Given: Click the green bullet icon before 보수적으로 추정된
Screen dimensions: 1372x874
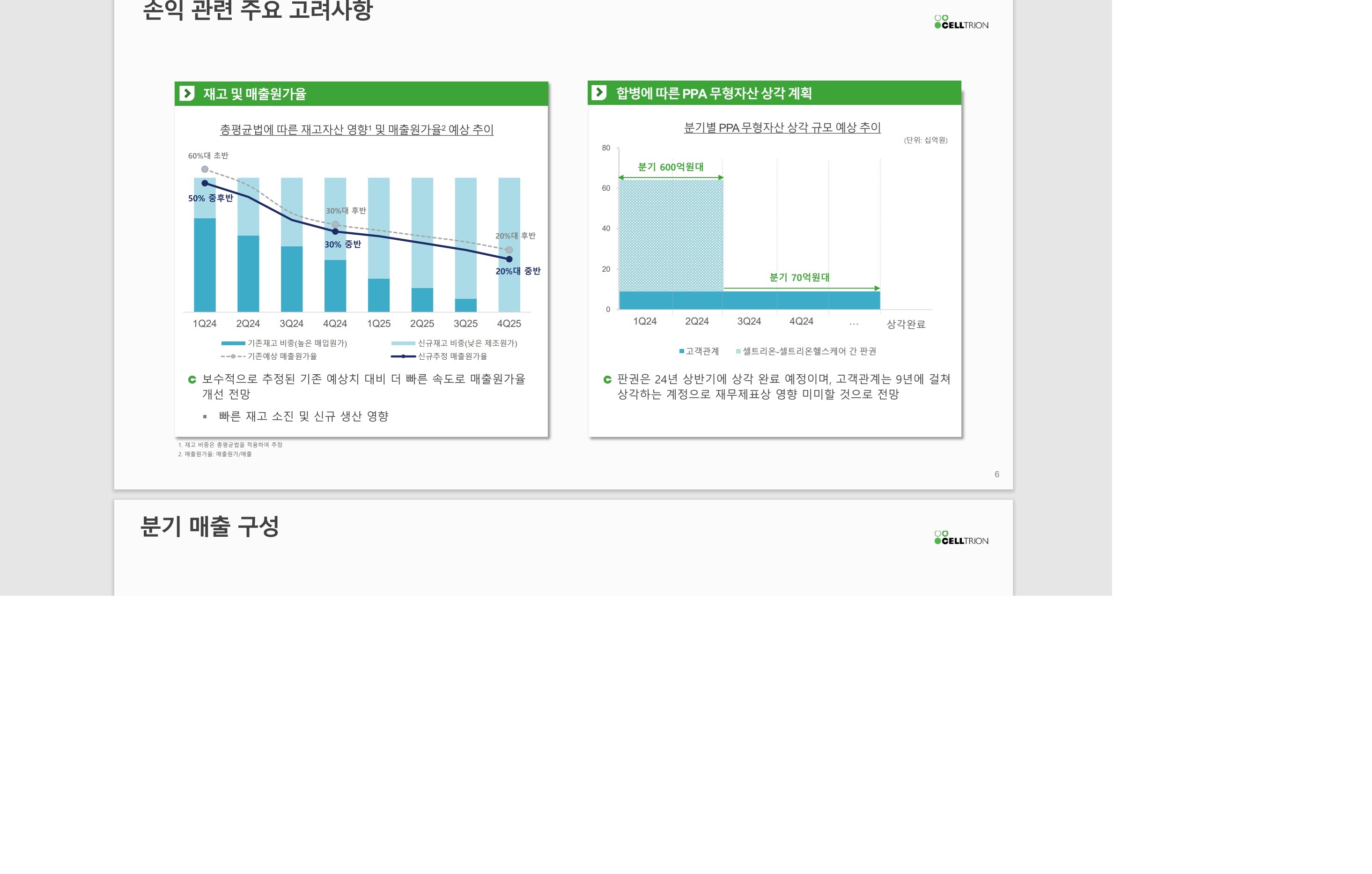Looking at the screenshot, I should tap(192, 379).
